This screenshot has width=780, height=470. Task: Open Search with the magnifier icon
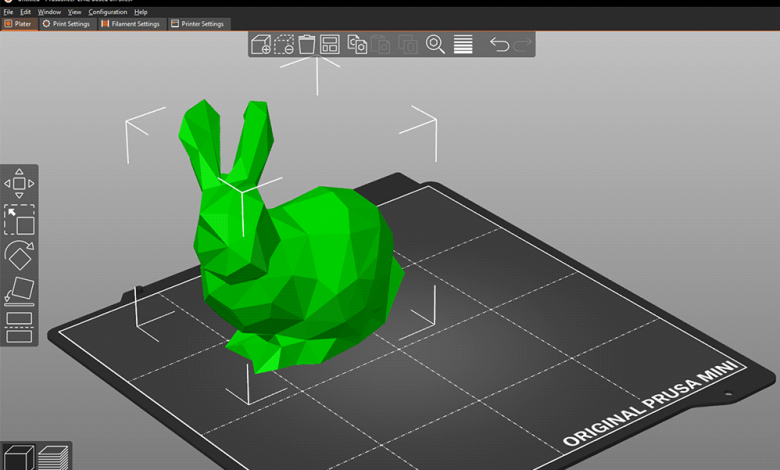[x=435, y=44]
